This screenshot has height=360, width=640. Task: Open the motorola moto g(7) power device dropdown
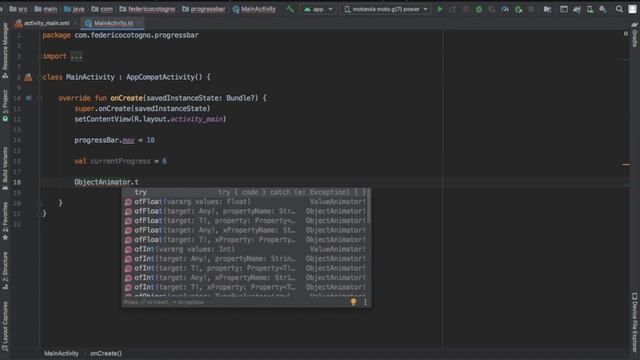pyautogui.click(x=386, y=9)
